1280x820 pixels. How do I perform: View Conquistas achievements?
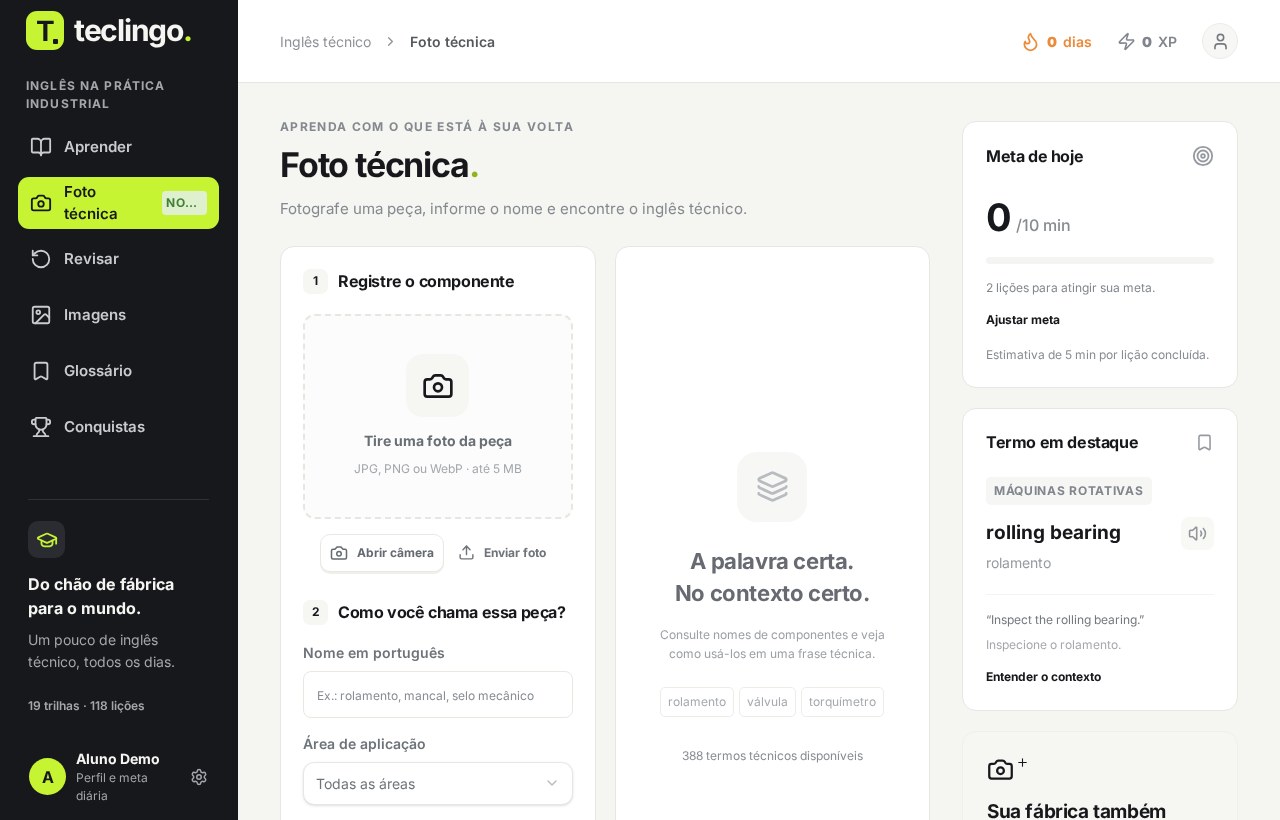pos(118,427)
